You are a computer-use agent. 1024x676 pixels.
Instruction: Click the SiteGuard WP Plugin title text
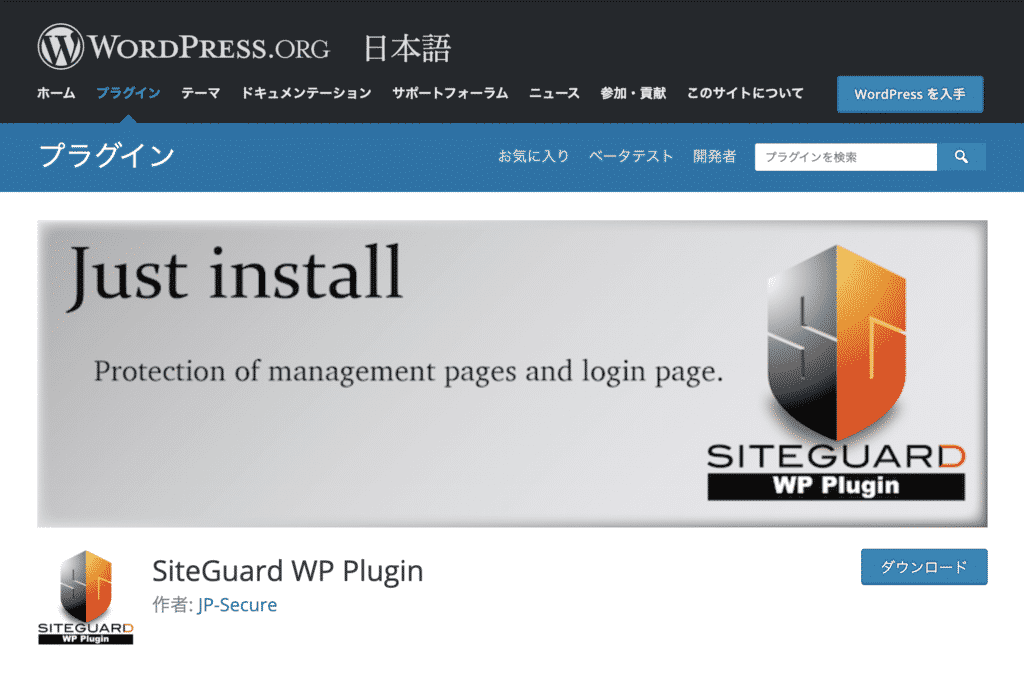288,571
